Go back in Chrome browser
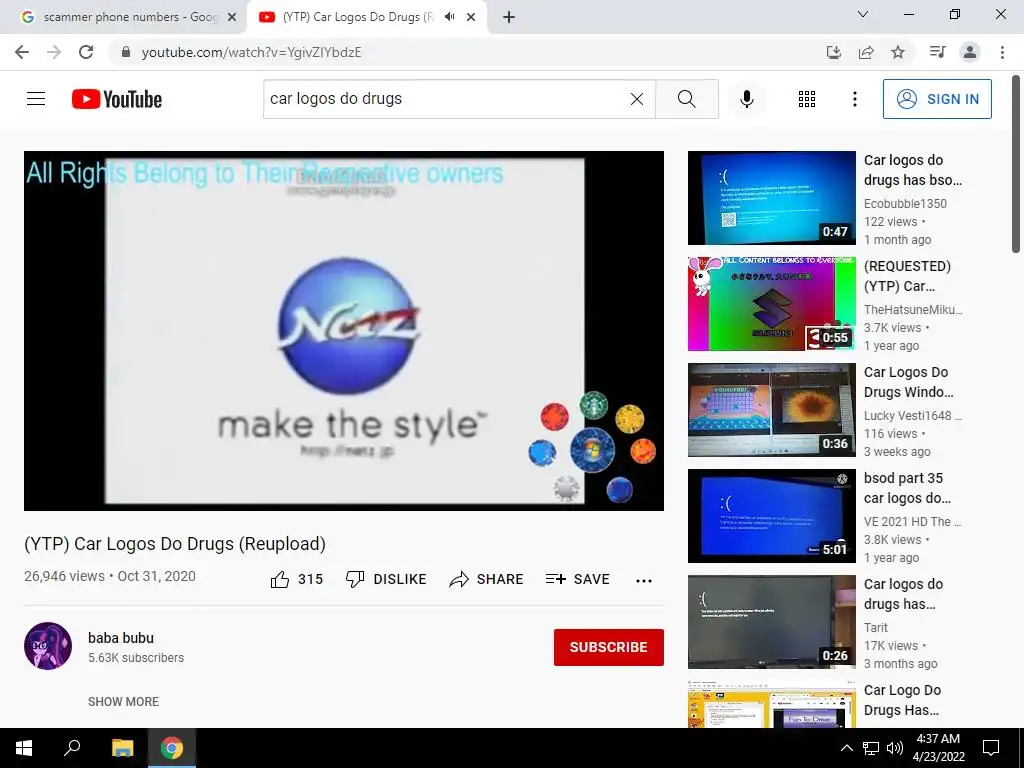Viewport: 1024px width, 768px height. tap(22, 52)
